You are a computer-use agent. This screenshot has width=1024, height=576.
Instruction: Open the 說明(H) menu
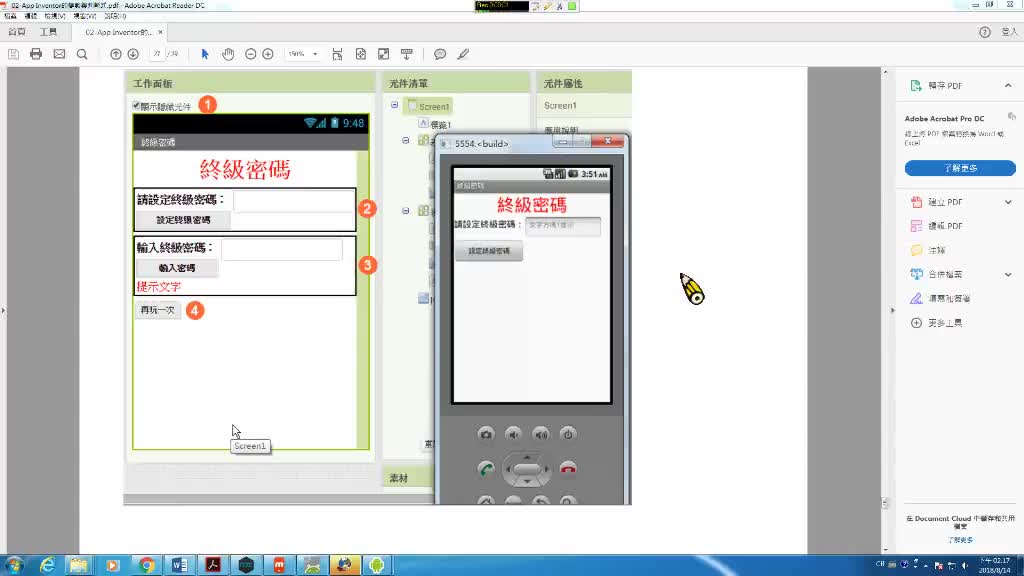115,16
